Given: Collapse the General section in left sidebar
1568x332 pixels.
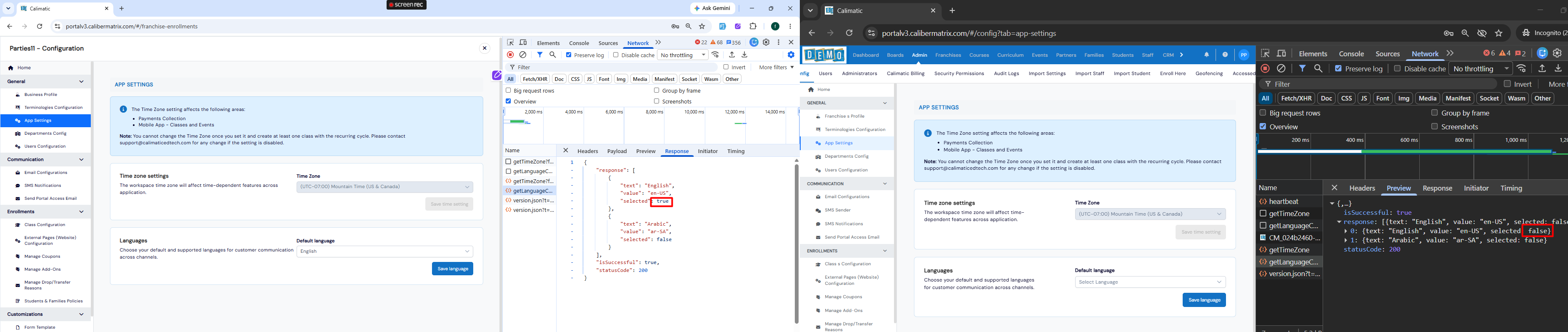Looking at the screenshot, I should point(82,81).
